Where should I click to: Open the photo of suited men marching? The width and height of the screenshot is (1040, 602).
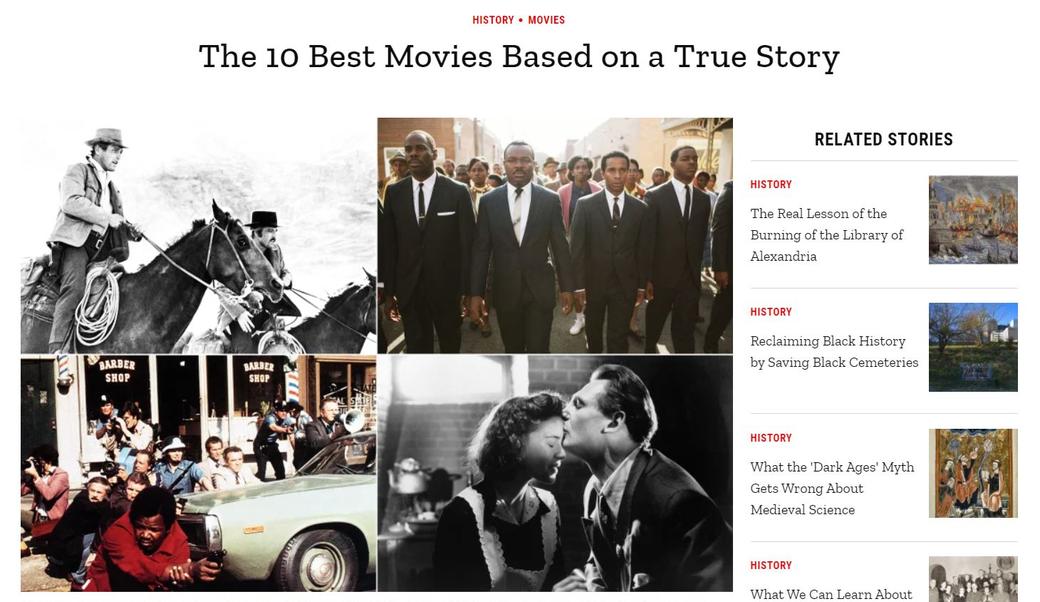click(x=555, y=235)
